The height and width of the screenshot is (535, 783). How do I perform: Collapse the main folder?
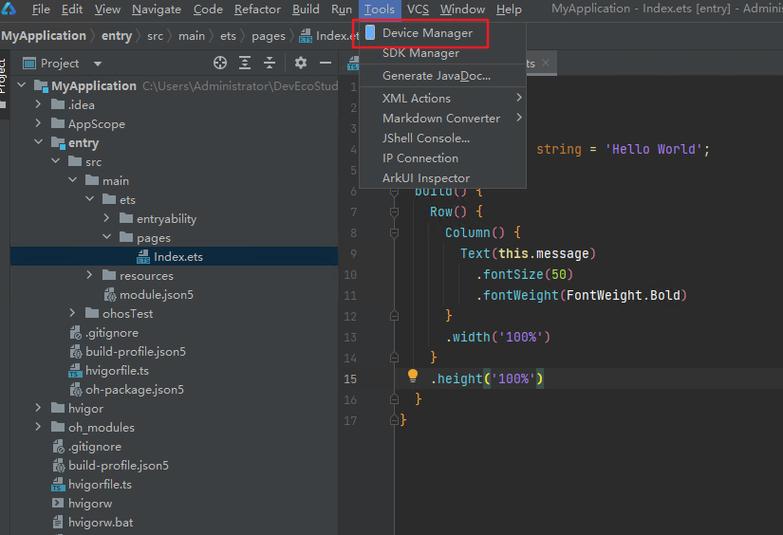72,180
